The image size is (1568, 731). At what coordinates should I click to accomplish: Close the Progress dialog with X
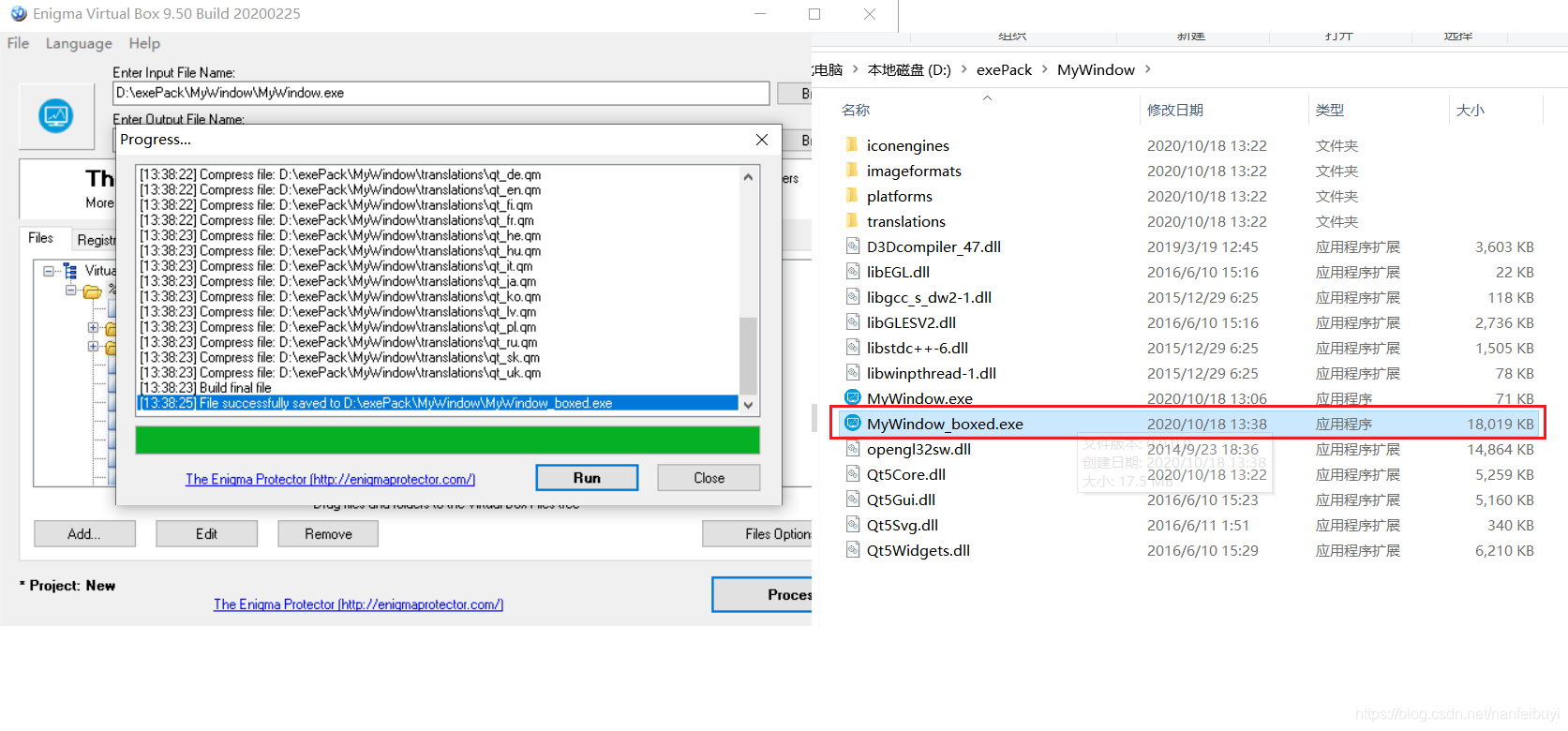click(762, 140)
